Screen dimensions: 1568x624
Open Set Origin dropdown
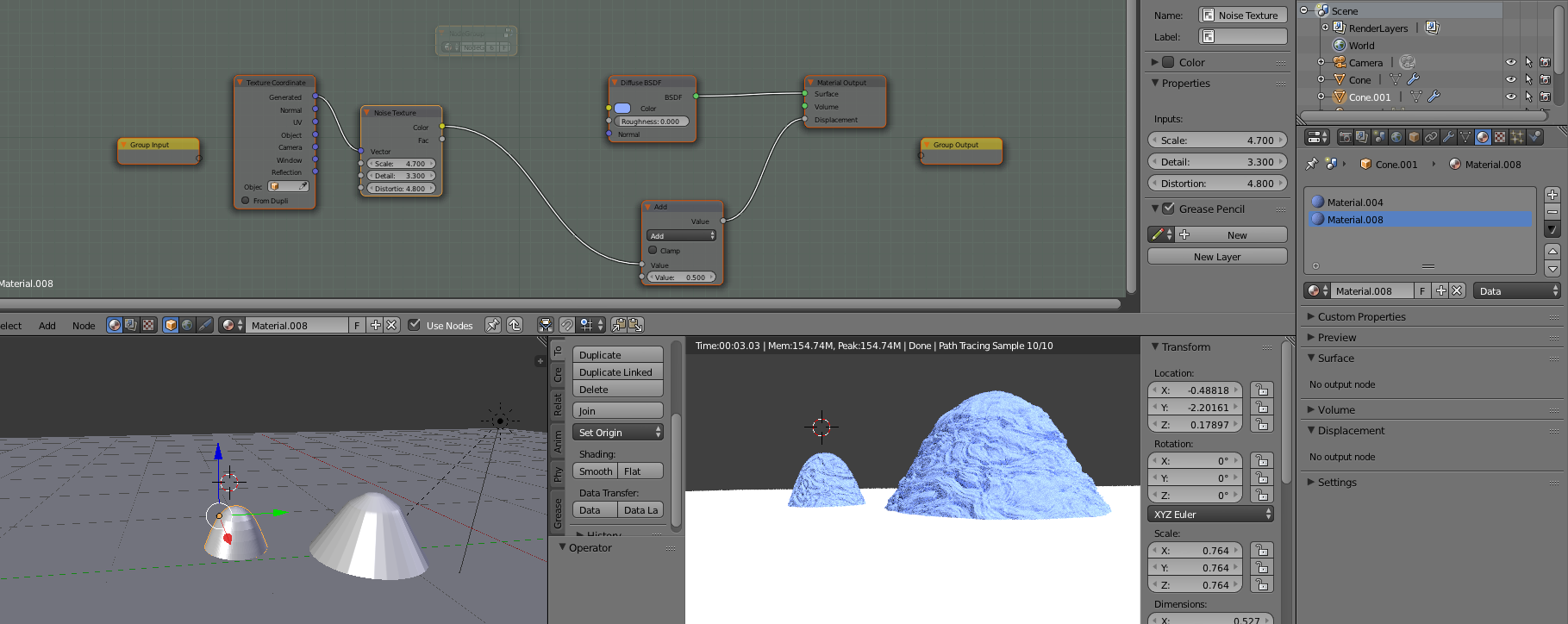point(617,433)
